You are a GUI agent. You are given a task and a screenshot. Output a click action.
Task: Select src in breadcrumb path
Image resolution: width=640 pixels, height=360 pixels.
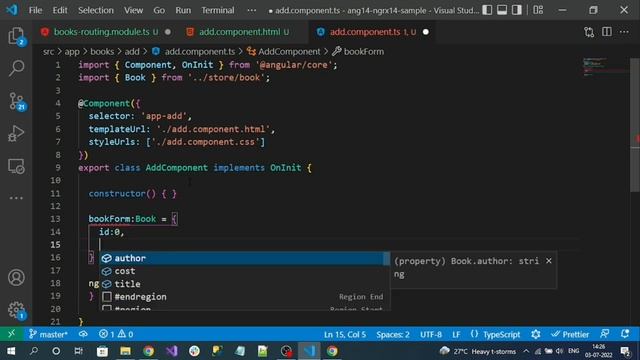(48, 52)
